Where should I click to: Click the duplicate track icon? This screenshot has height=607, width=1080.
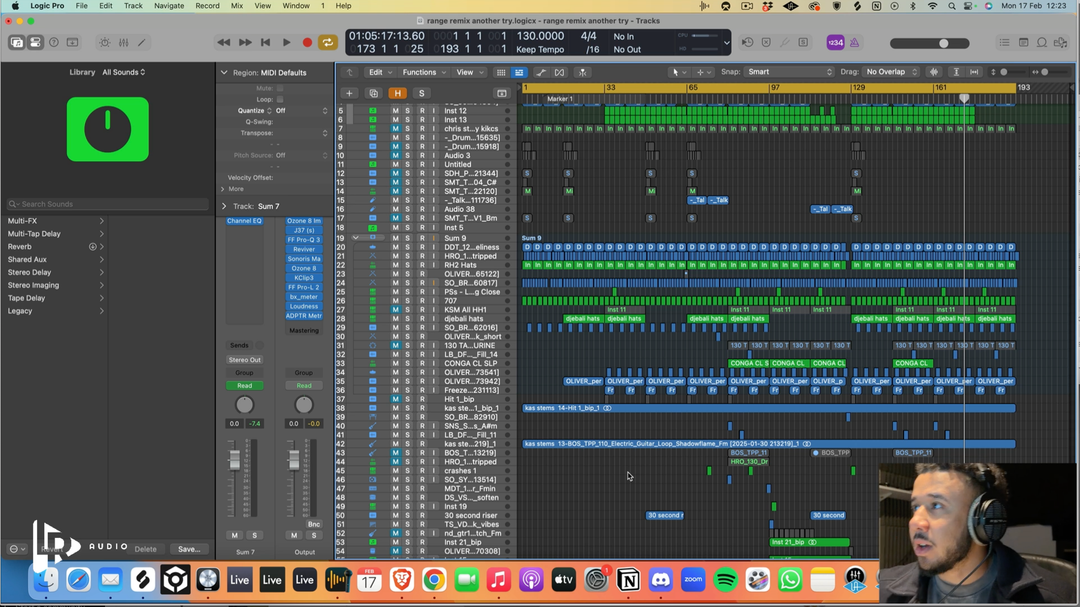373,93
